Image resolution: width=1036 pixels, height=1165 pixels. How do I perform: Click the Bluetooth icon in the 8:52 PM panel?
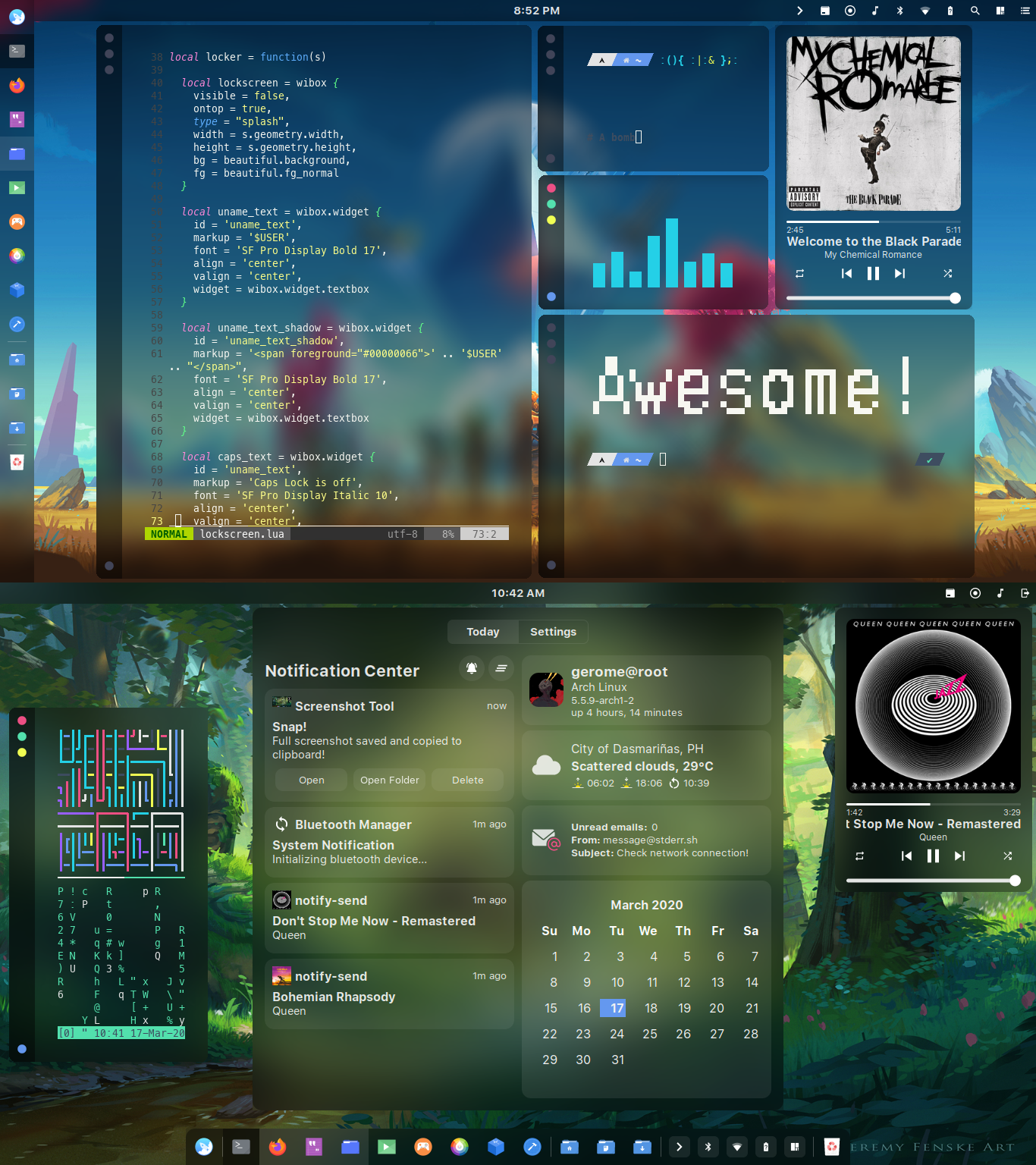[x=900, y=11]
